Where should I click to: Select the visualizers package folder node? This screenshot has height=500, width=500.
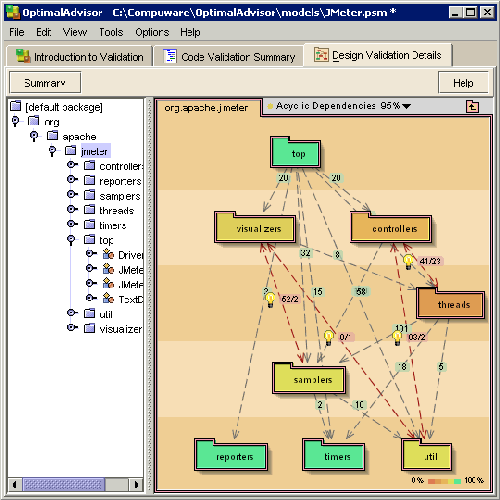[255, 227]
